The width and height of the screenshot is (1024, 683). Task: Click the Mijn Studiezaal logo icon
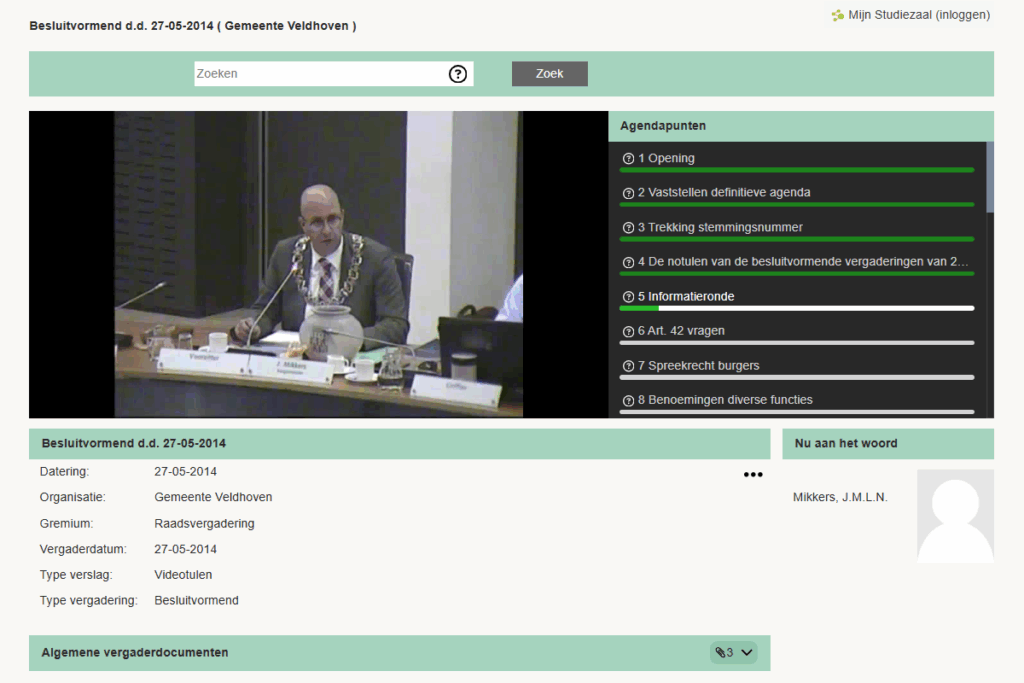[837, 15]
